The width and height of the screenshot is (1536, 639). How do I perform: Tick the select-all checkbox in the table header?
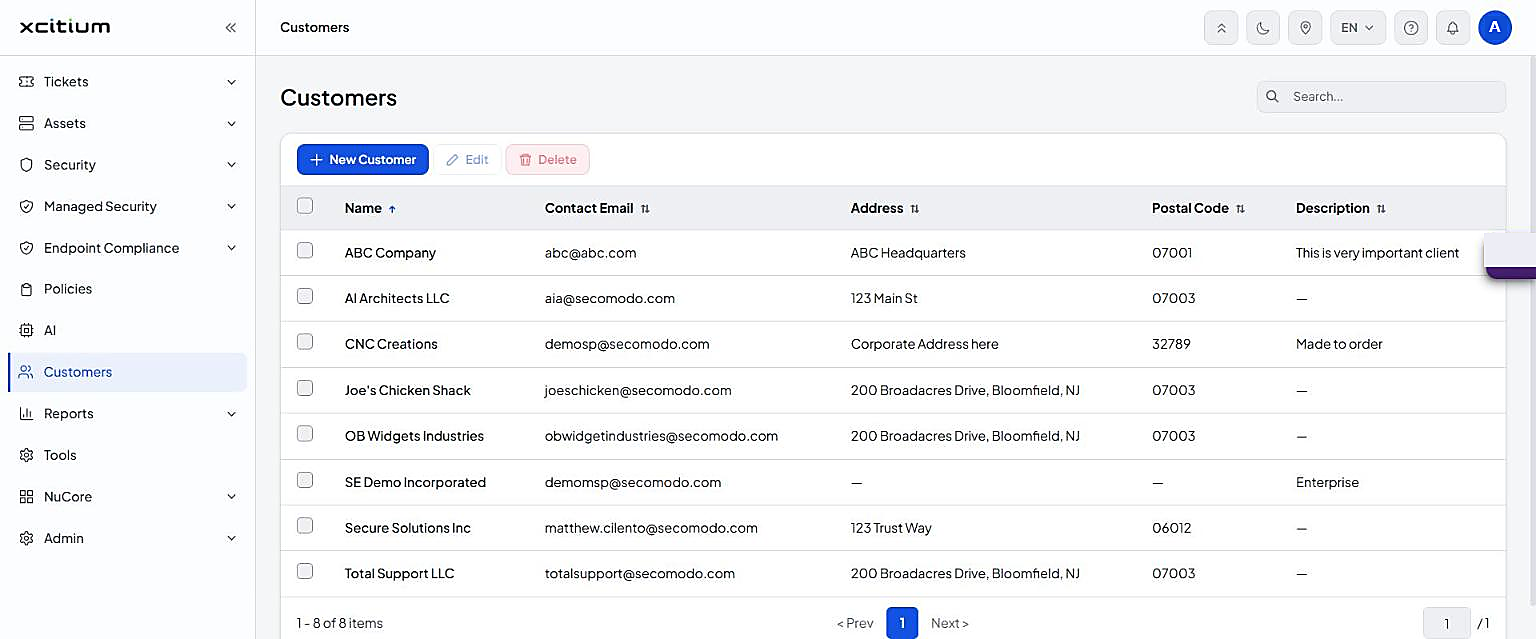pos(305,206)
